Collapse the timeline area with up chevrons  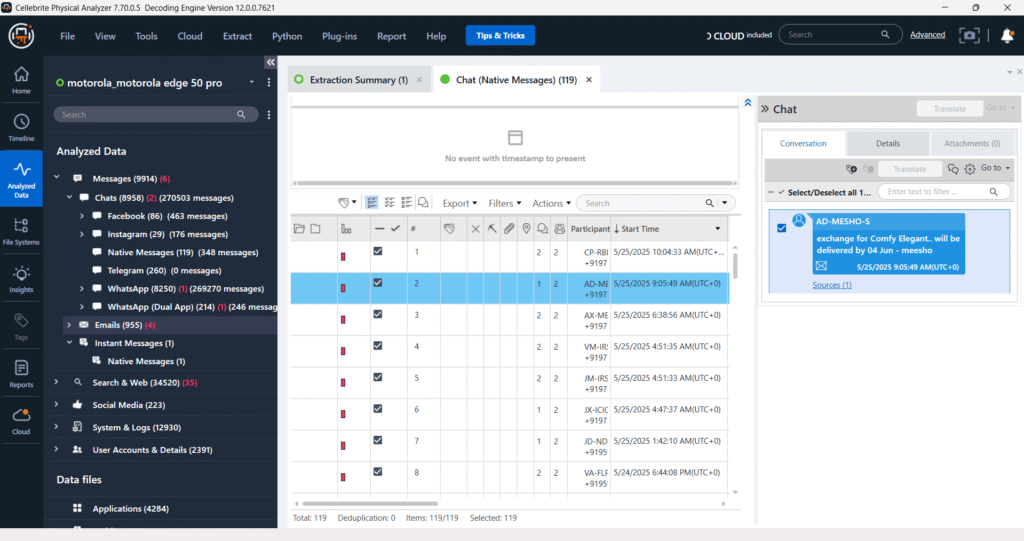point(748,103)
